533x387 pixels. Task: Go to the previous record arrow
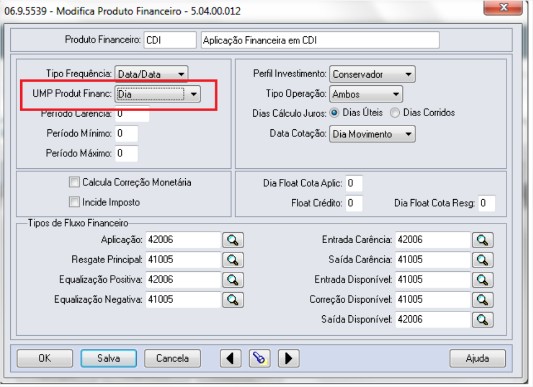(x=231, y=358)
